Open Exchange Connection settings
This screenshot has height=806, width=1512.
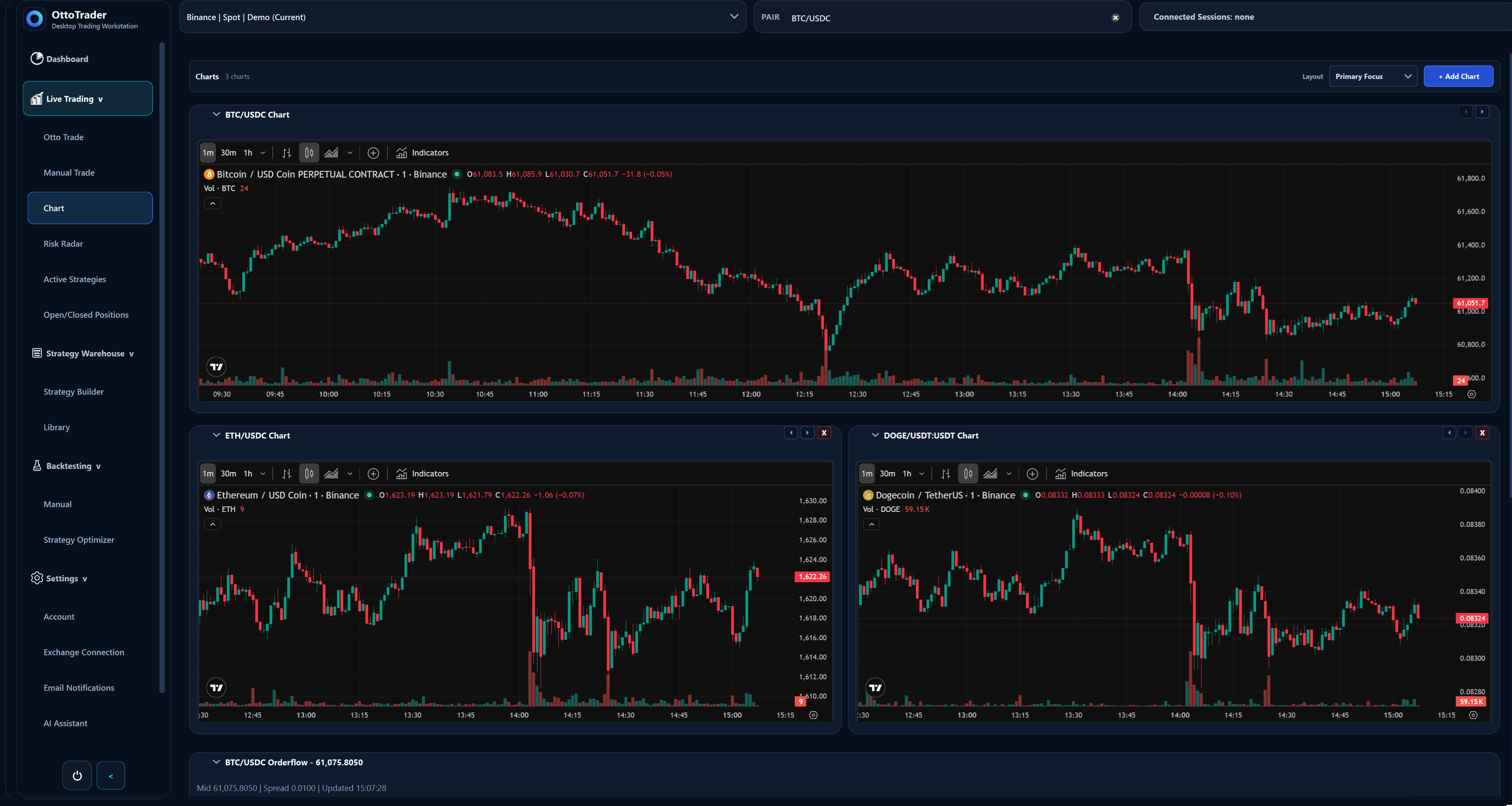[84, 652]
